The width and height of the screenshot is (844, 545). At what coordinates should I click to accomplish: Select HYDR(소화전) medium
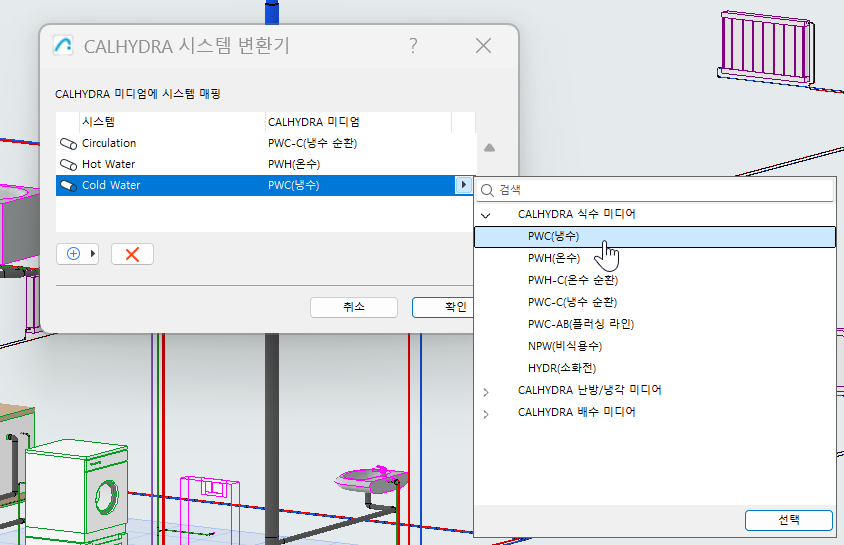[655, 369]
